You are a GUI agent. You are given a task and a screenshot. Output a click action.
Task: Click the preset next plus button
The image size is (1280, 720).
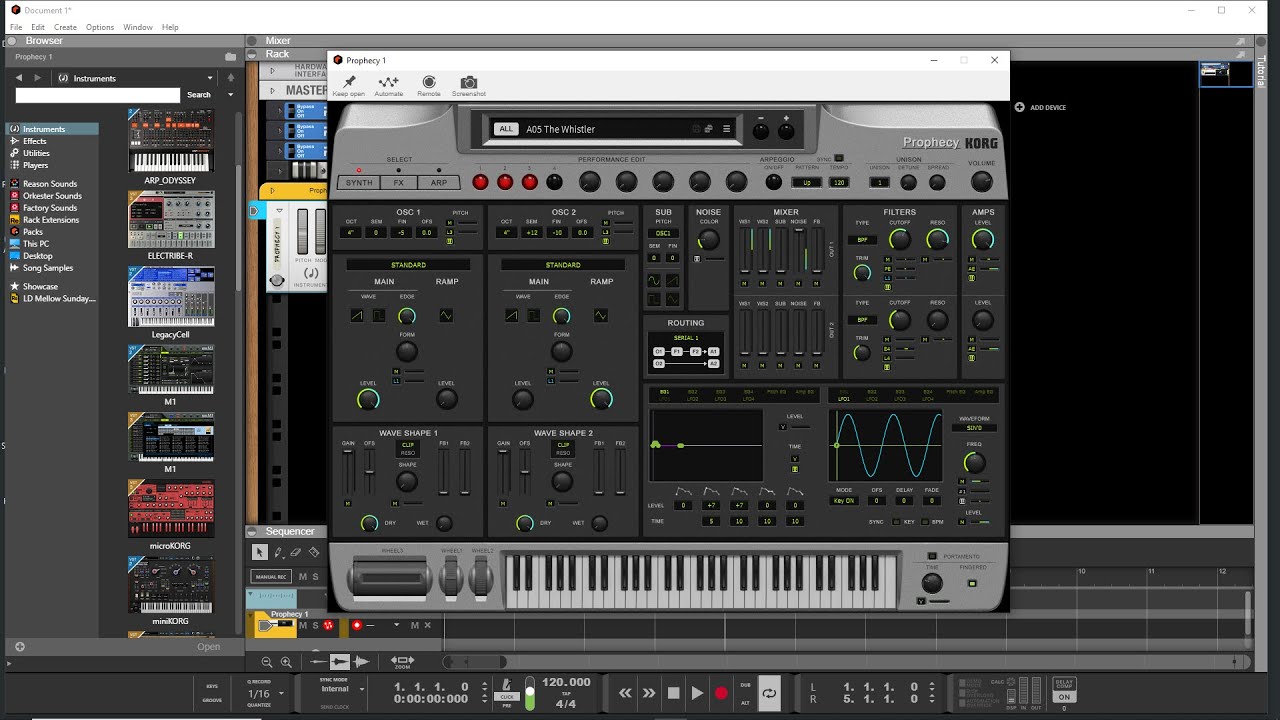point(786,130)
